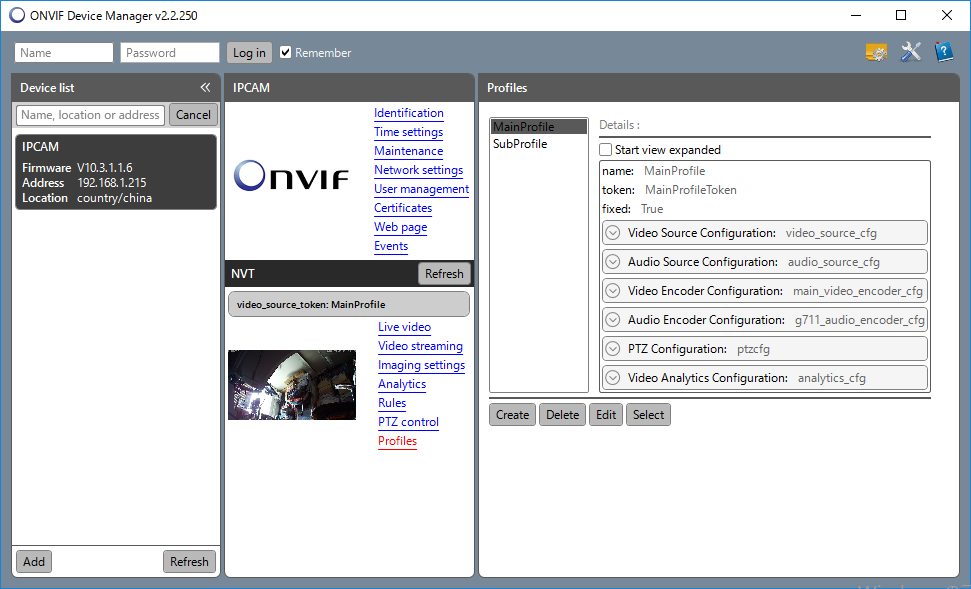Click the Log in button
Image resolution: width=971 pixels, height=589 pixels.
click(249, 53)
